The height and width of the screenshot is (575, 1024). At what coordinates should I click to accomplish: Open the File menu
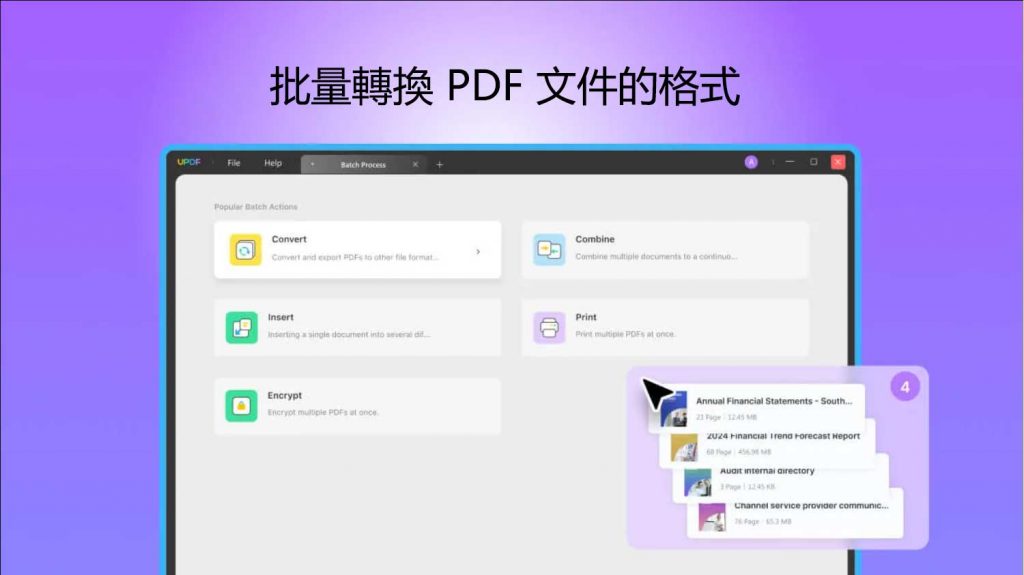234,163
